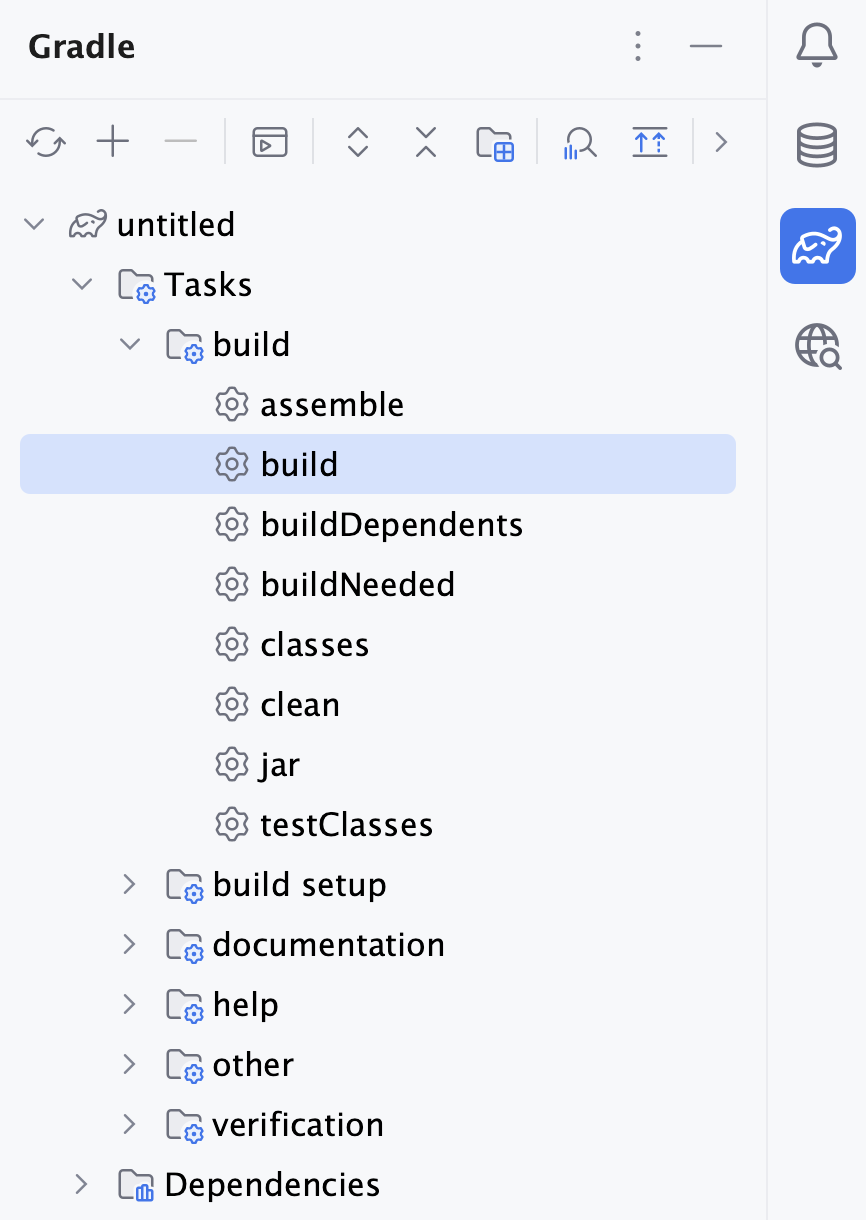Expand all nodes in the Gradle tree
866x1220 pixels.
click(x=356, y=142)
